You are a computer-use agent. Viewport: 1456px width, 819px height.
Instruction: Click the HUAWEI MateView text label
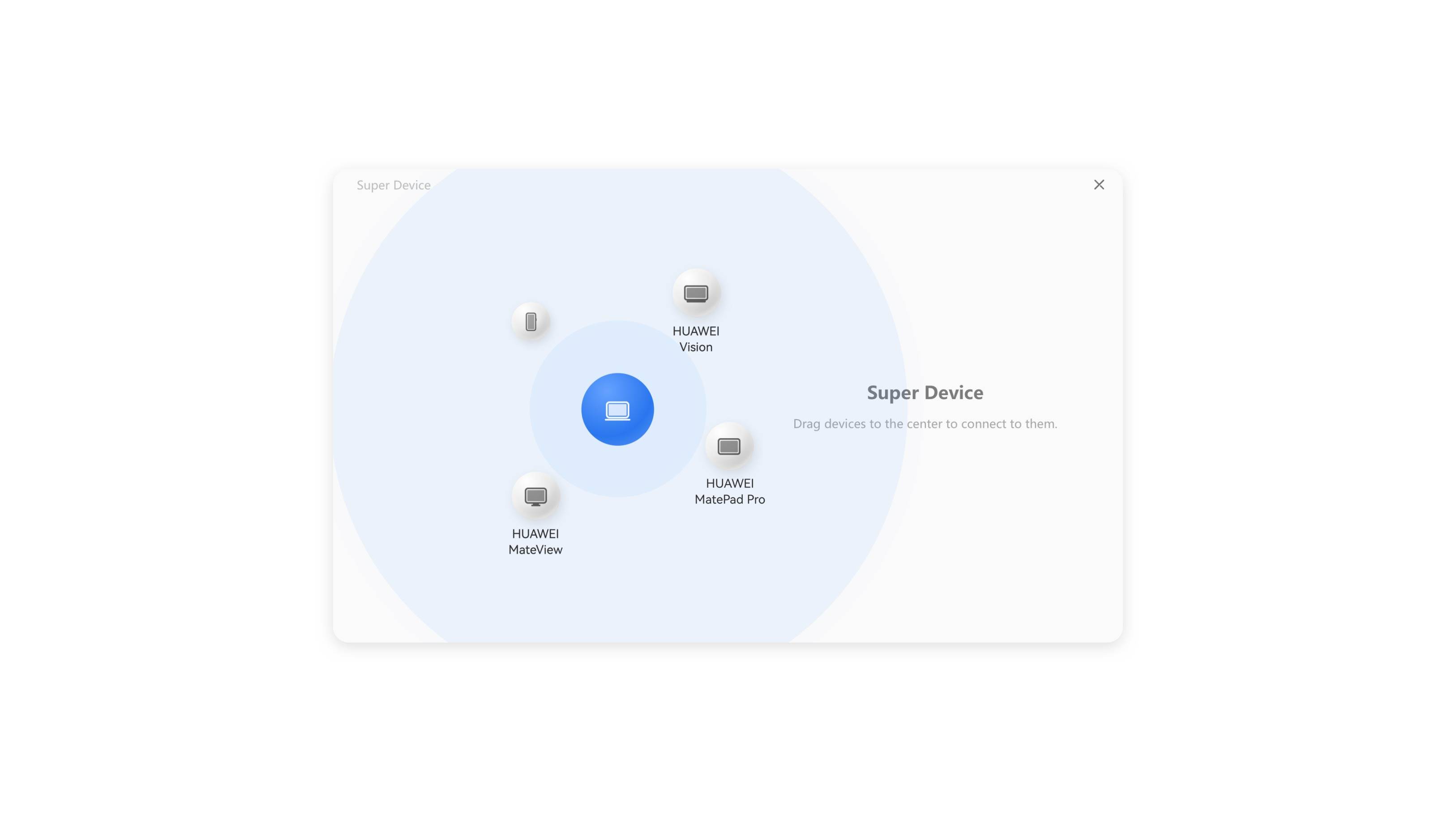(x=535, y=541)
